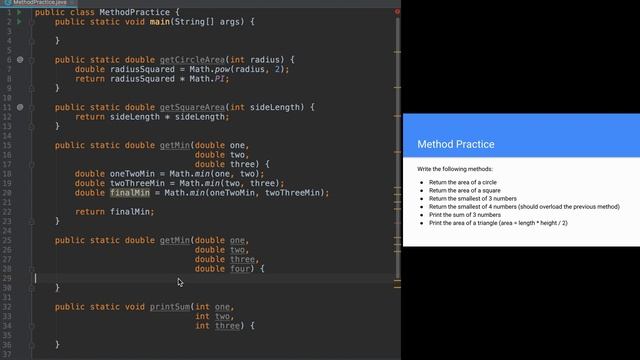The width and height of the screenshot is (640, 360).
Task: Toggle fold marker at line 28 four-parameter getMin
Action: tap(31, 269)
